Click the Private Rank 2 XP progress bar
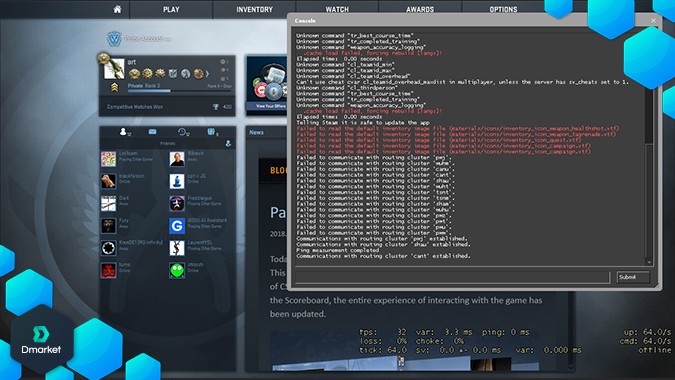The width and height of the screenshot is (675, 380). (x=180, y=91)
